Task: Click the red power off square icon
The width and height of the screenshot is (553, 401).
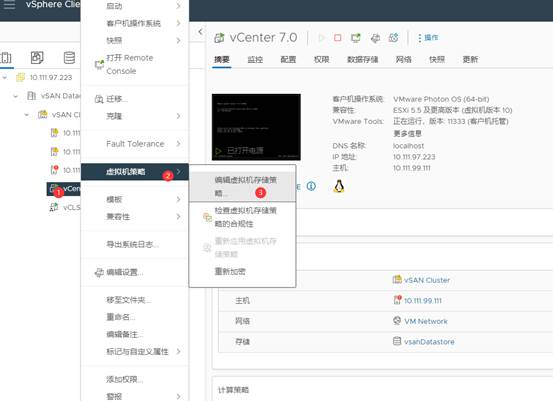Action: click(338, 37)
